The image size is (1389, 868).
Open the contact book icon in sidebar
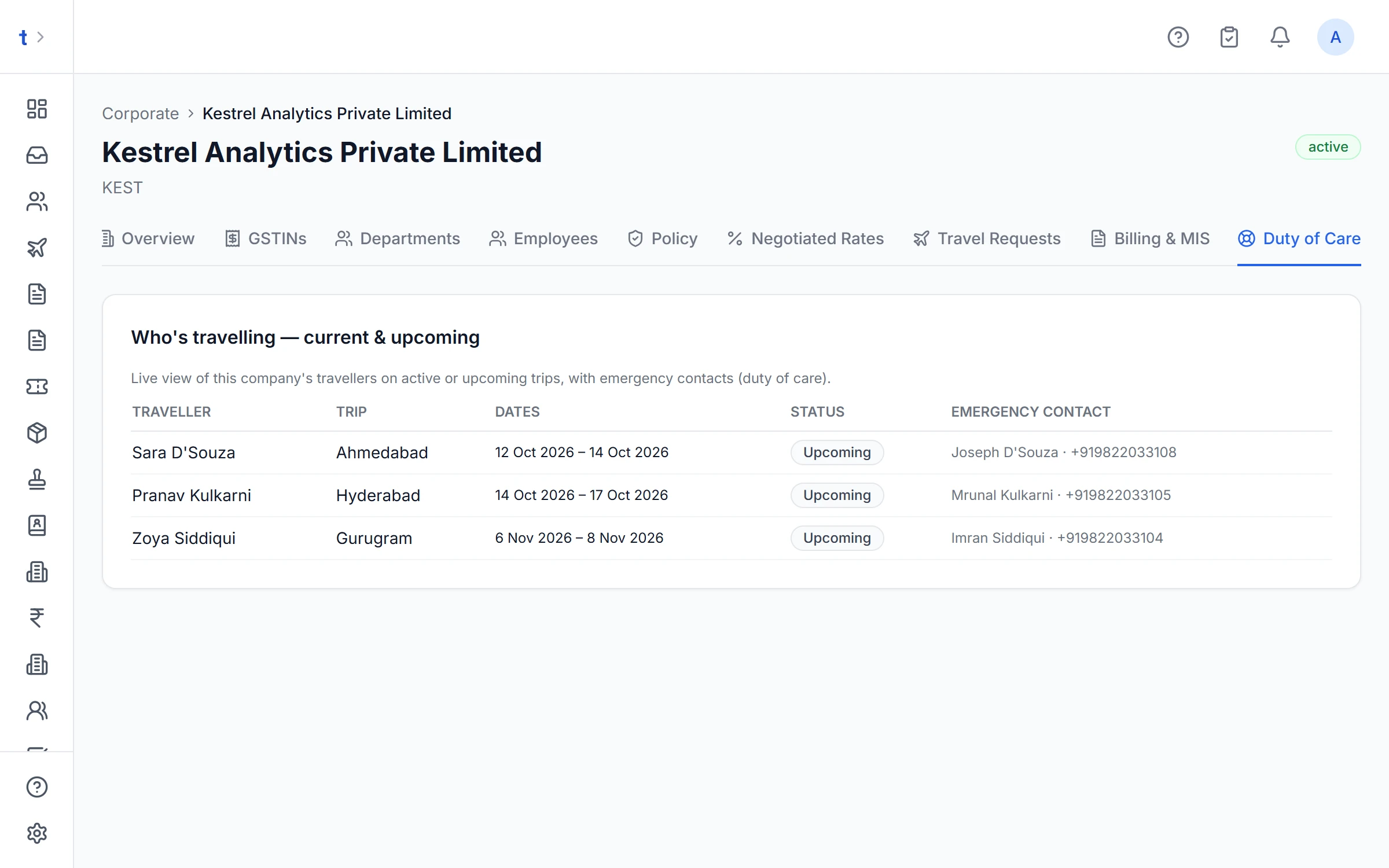coord(37,525)
